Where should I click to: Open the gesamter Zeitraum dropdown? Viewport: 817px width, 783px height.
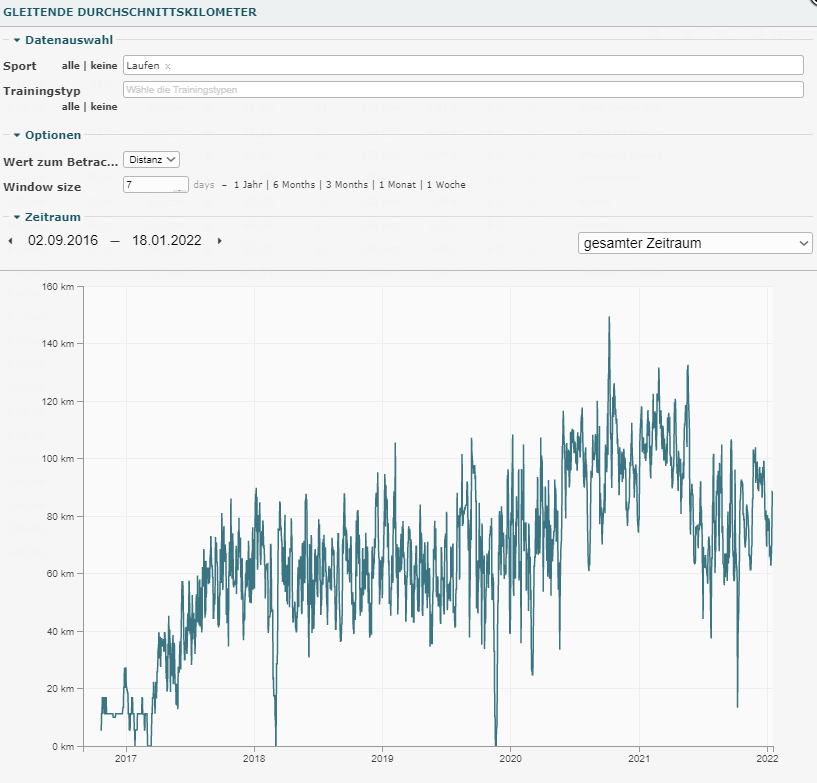pos(695,243)
